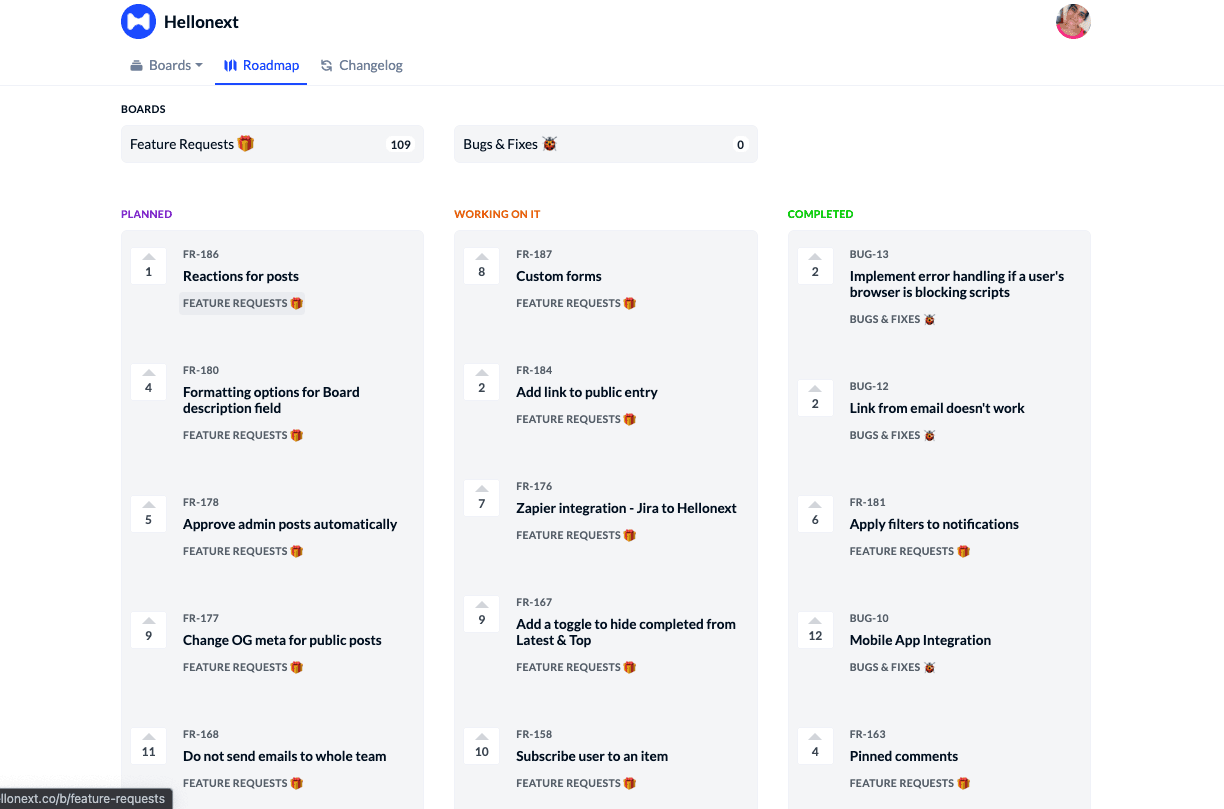Open Change OG meta for public posts
The height and width of the screenshot is (809, 1224).
click(282, 640)
